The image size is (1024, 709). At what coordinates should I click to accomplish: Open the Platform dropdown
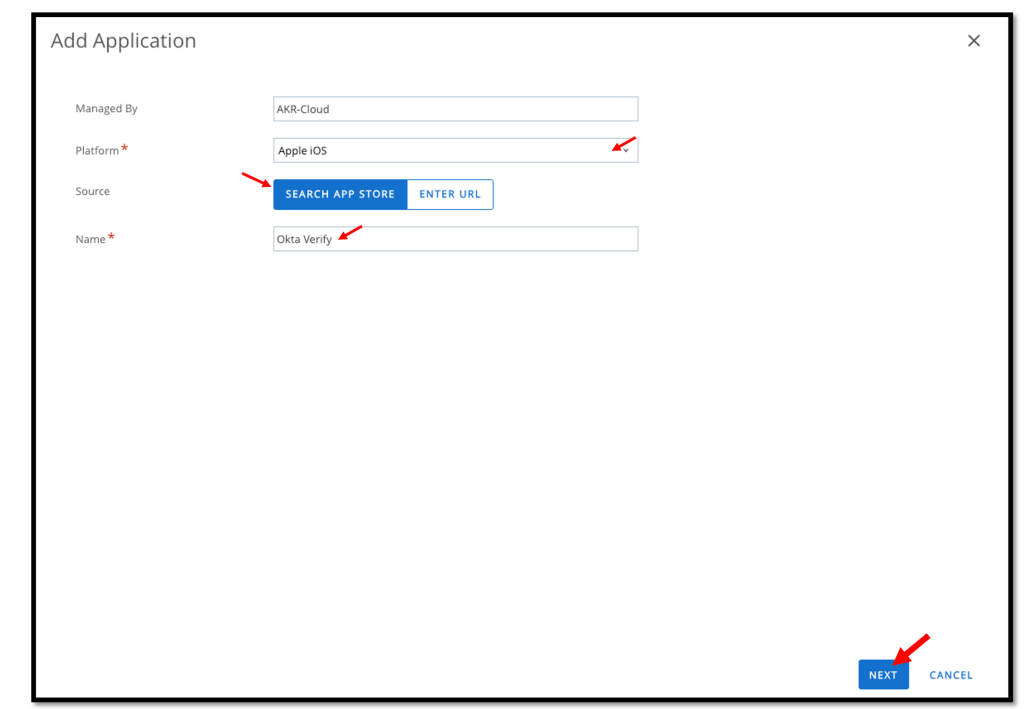point(455,151)
